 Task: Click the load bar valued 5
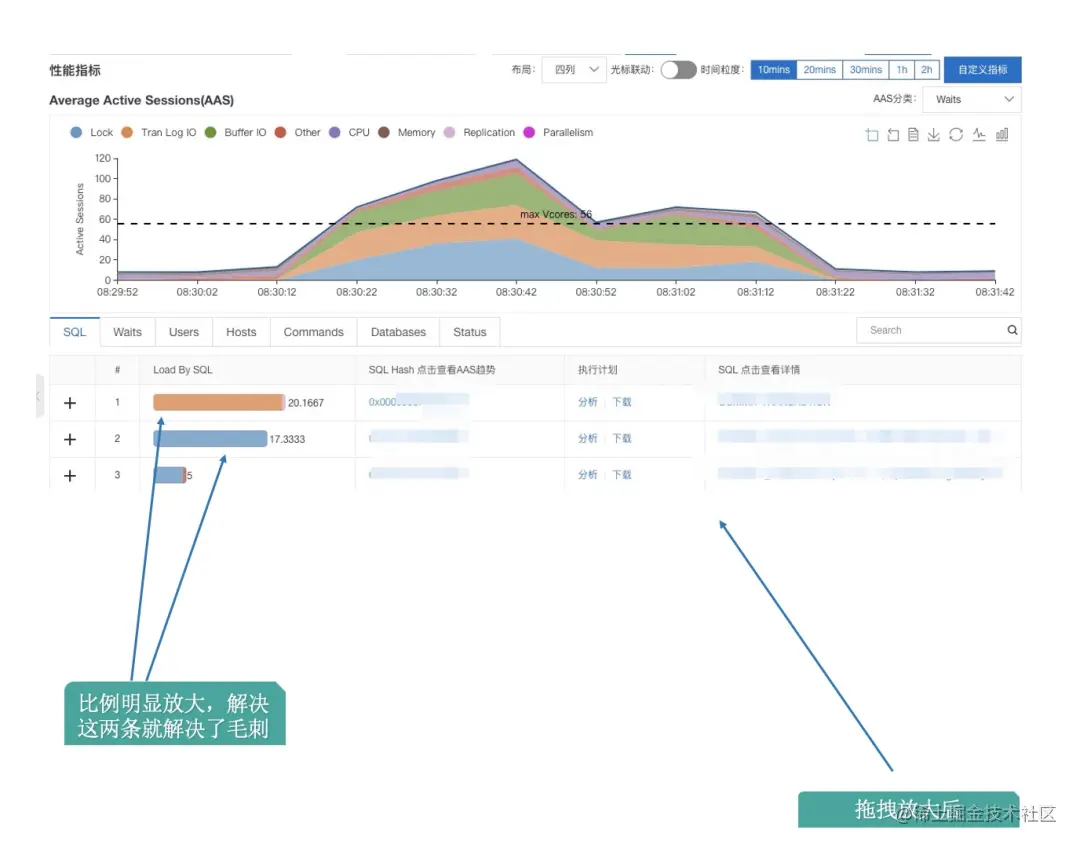point(169,475)
